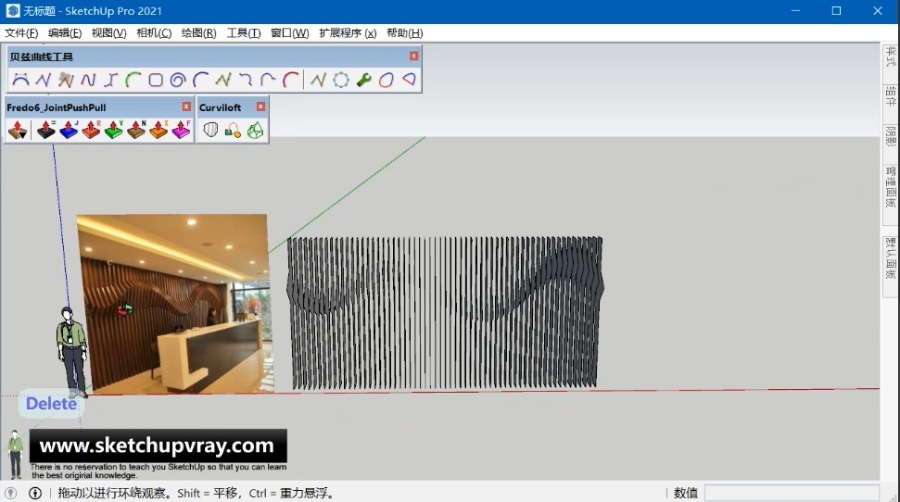Open the 视图(V) menu
900x502 pixels.
click(109, 33)
